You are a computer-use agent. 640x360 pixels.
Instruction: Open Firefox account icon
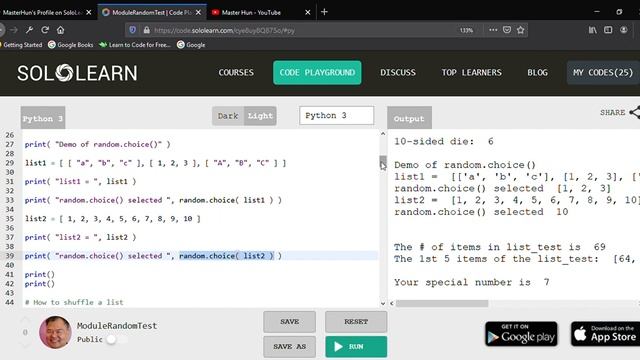[624, 30]
